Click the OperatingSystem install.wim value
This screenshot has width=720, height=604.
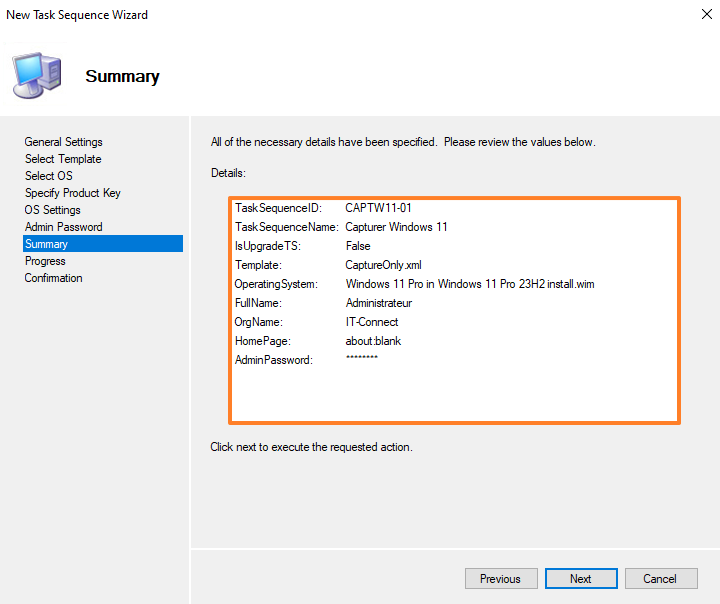(x=470, y=284)
